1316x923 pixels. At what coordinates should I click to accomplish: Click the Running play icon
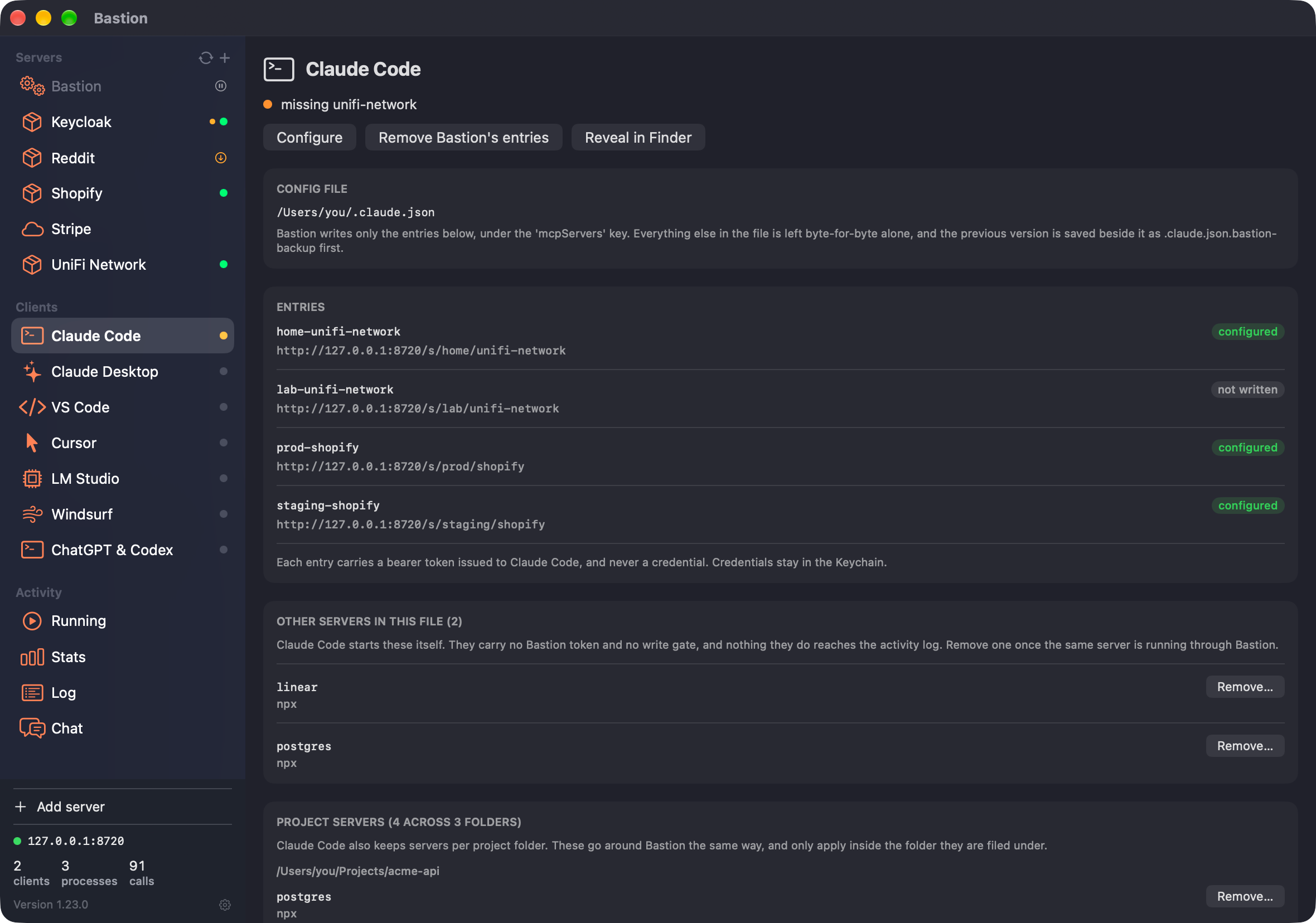pyautogui.click(x=32, y=621)
